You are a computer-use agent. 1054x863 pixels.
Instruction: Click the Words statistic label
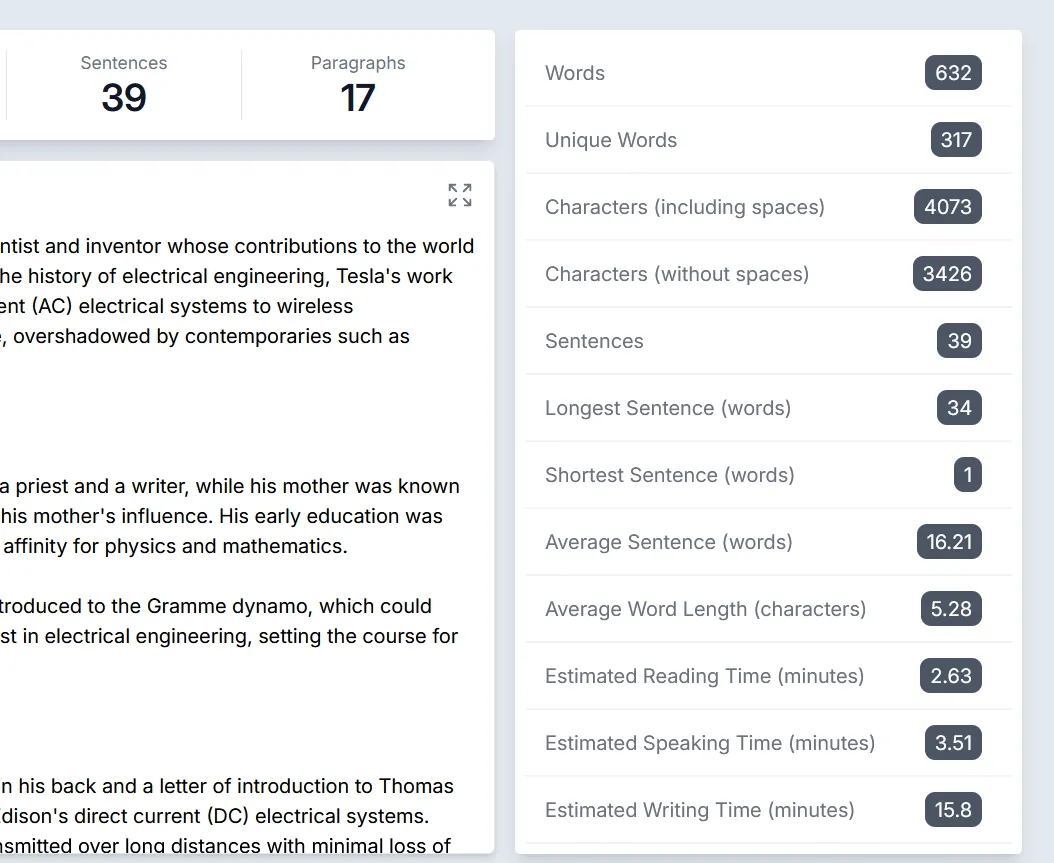[x=574, y=72]
